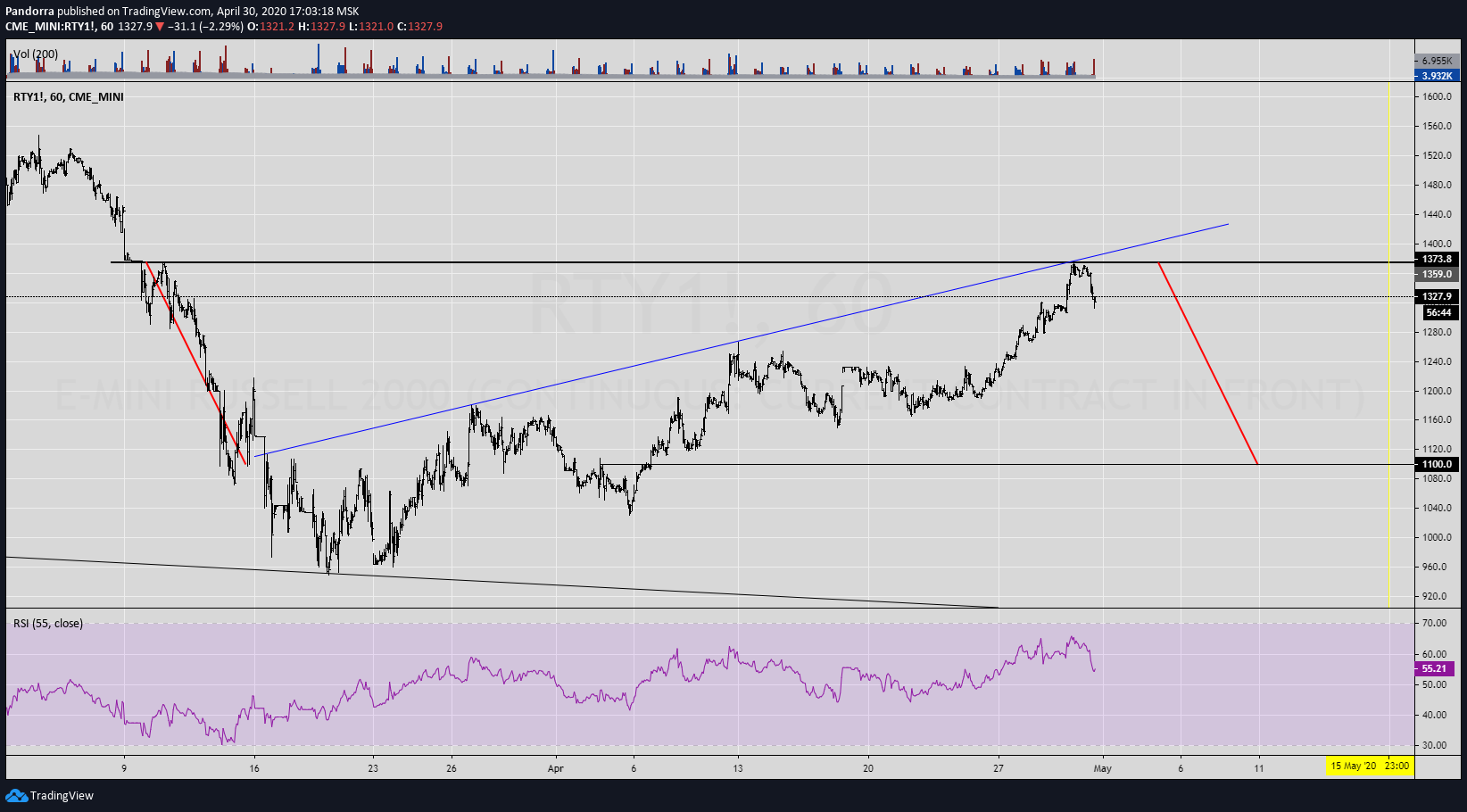Click the volume 3.932K label
This screenshot has width=1467, height=812.
point(1437,76)
